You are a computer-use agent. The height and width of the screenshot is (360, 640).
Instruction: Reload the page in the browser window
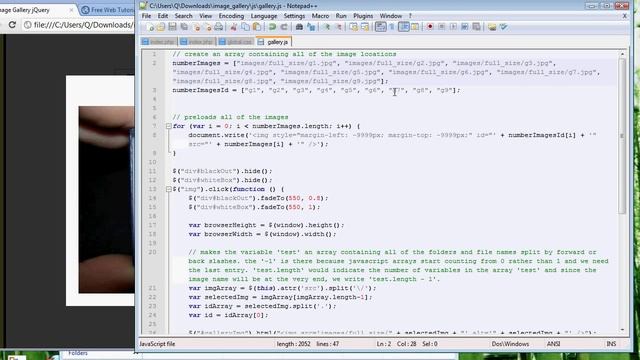coord(12,25)
